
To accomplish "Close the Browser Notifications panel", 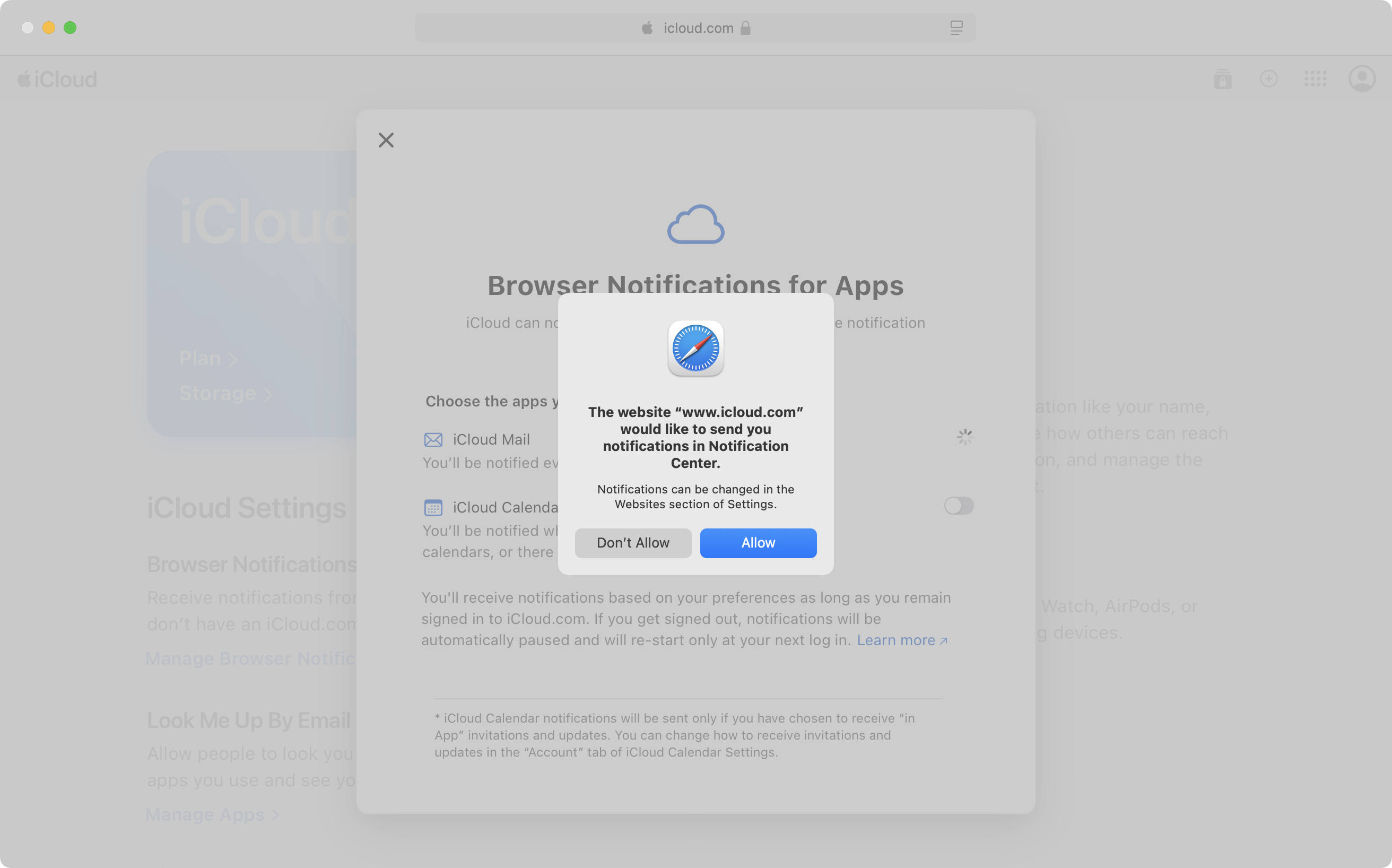I will point(386,140).
